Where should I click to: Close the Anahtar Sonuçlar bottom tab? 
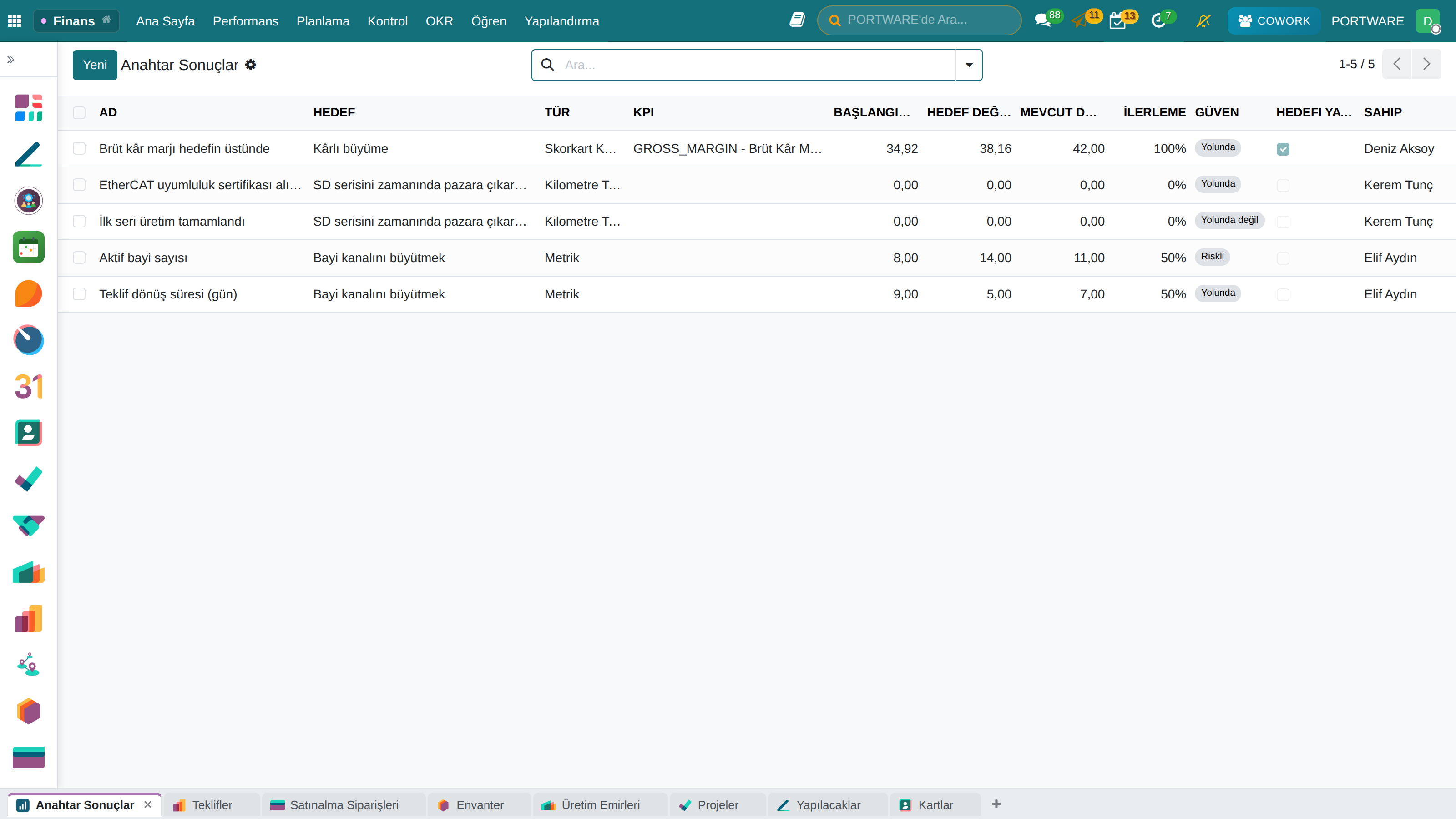coord(147,804)
